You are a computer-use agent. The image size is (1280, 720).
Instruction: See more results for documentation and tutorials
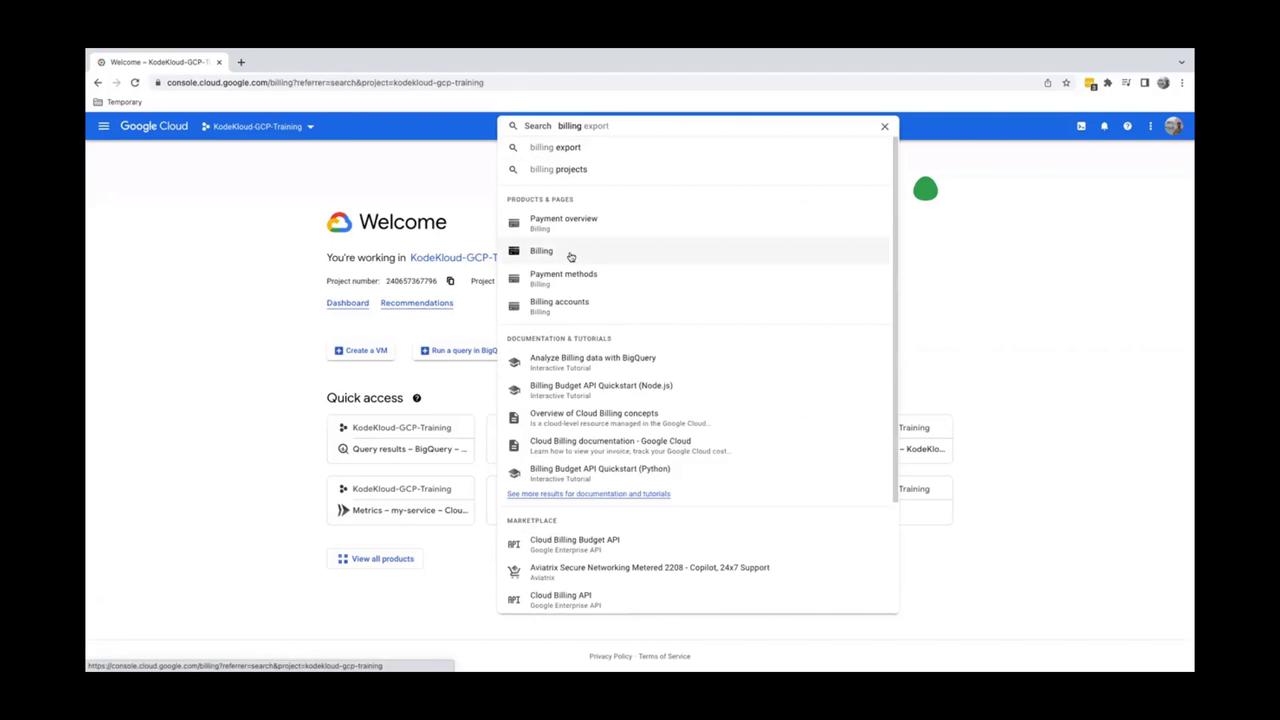pos(588,494)
